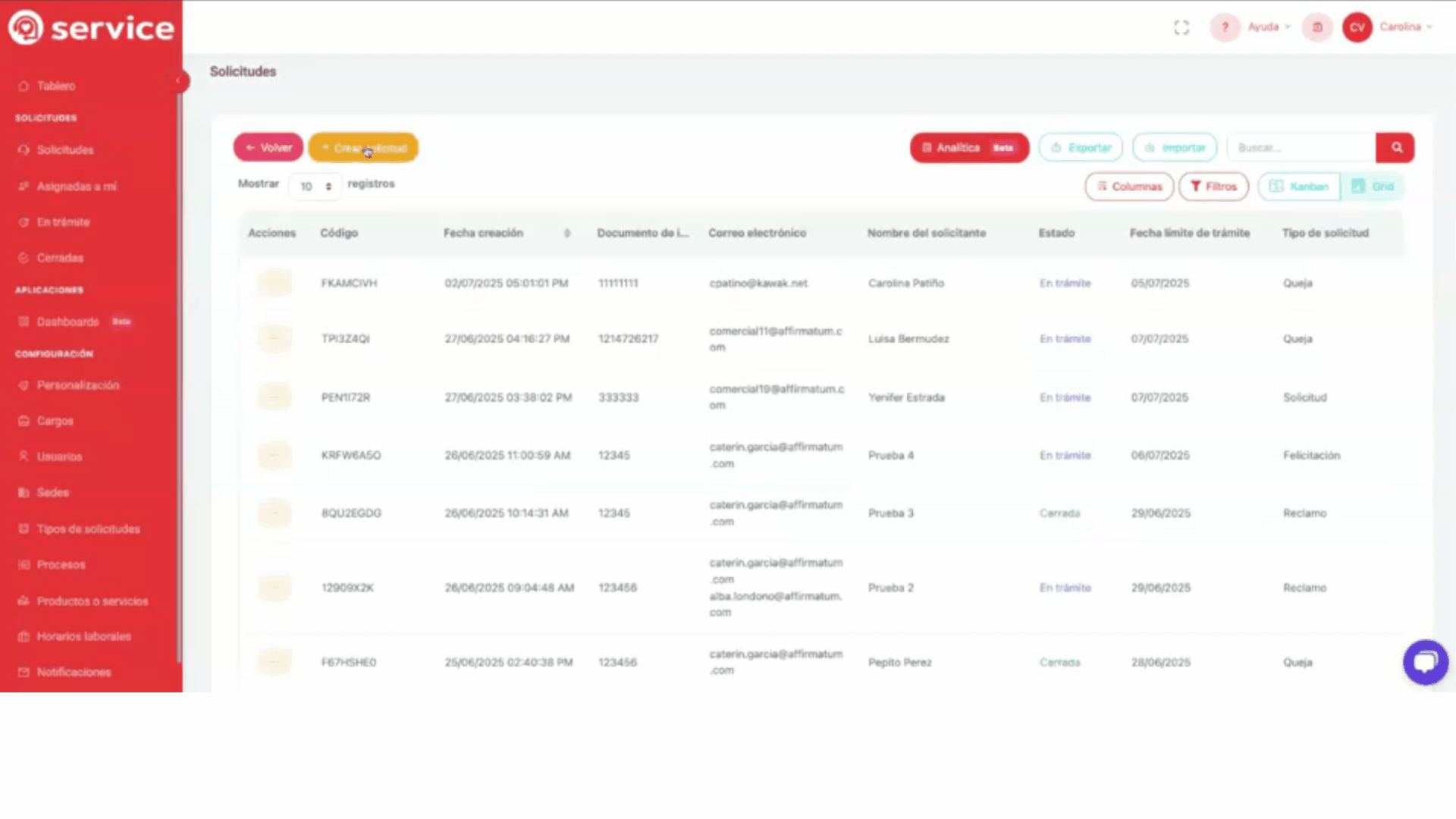Expand the Carolina user menu
Viewport: 1456px width, 819px height.
[1406, 27]
